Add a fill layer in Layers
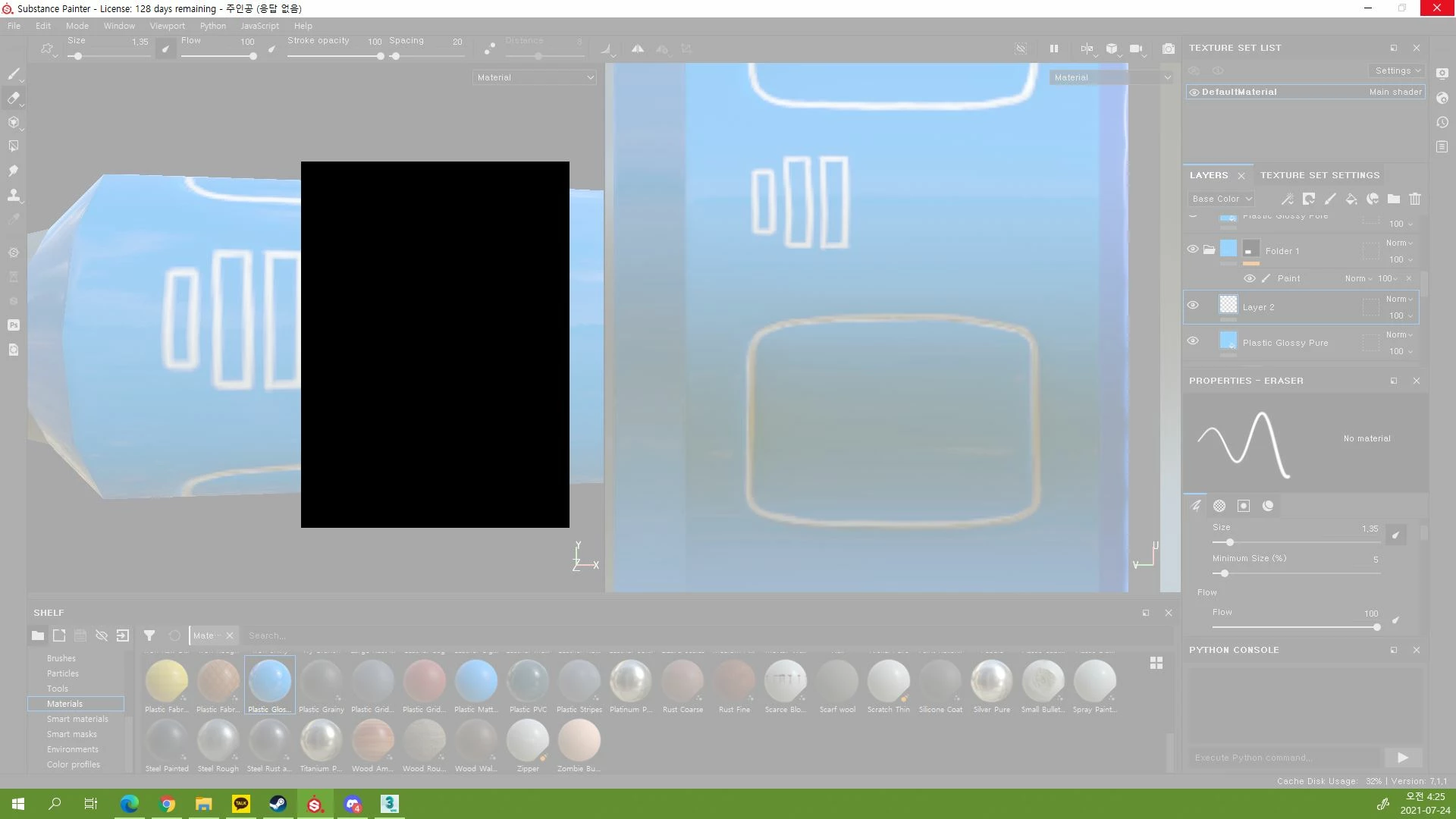1456x819 pixels. (1351, 199)
